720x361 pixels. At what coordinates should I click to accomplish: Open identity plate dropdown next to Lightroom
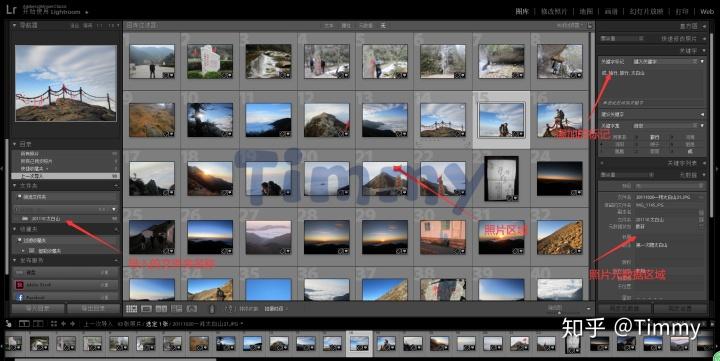pyautogui.click(x=87, y=12)
